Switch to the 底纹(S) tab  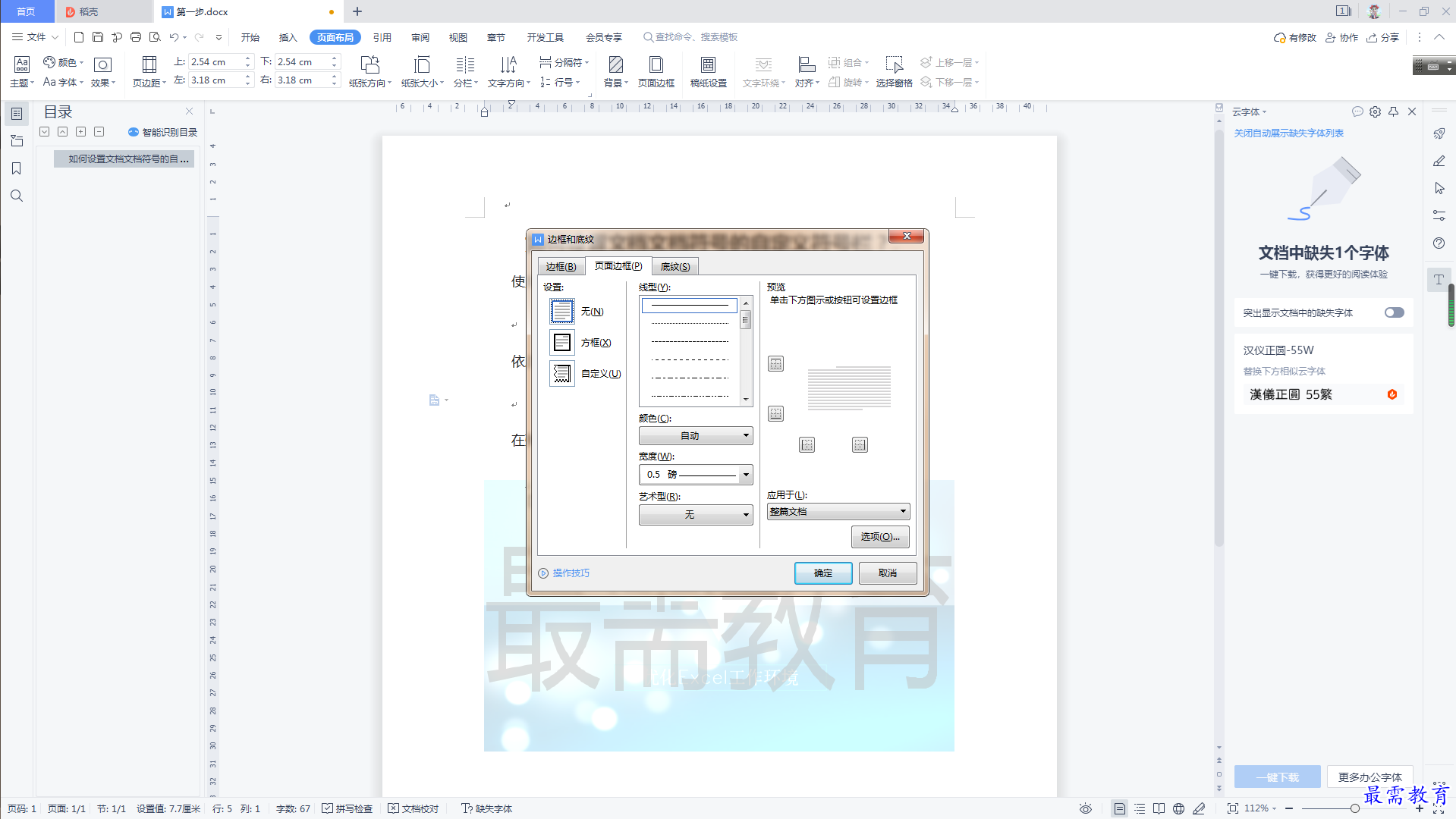tap(675, 267)
